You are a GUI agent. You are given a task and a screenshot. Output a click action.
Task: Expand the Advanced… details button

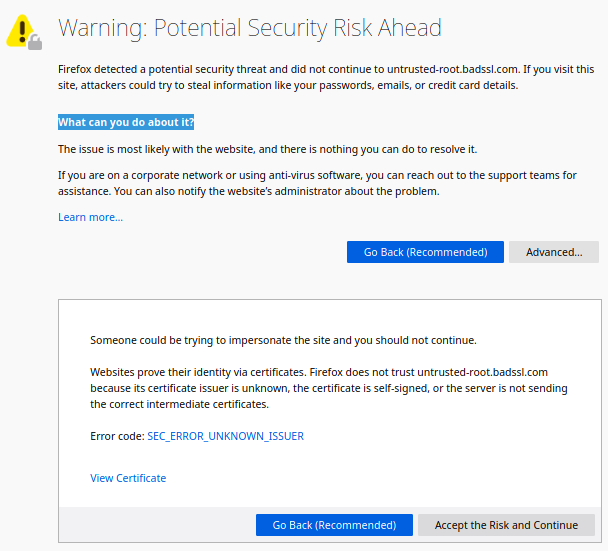tap(554, 252)
